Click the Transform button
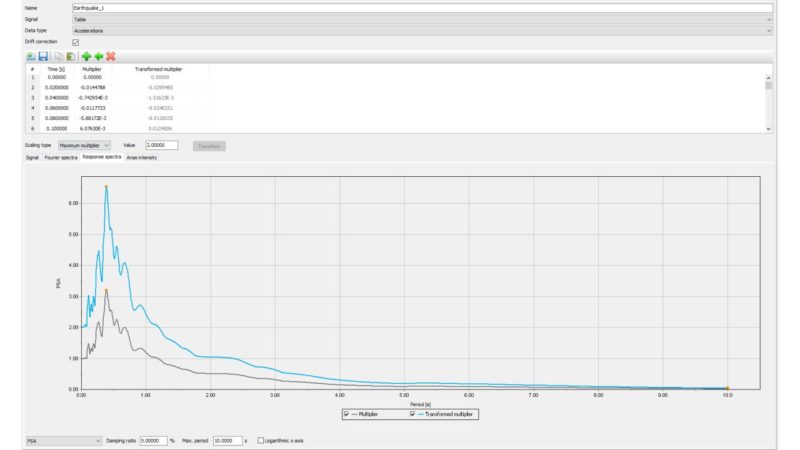The width and height of the screenshot is (800, 450). coord(209,145)
